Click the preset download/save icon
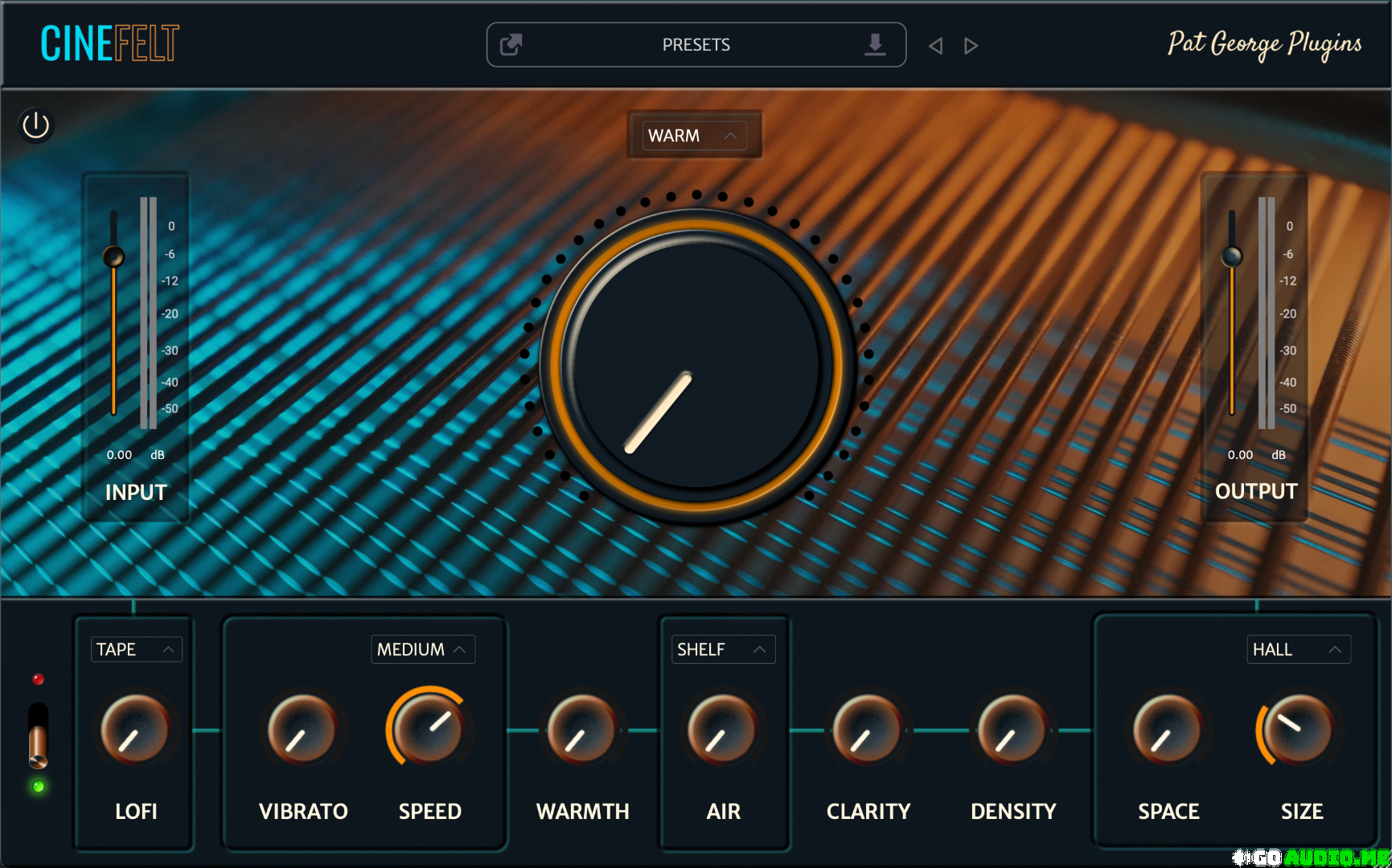Viewport: 1392px width, 868px height. (875, 45)
